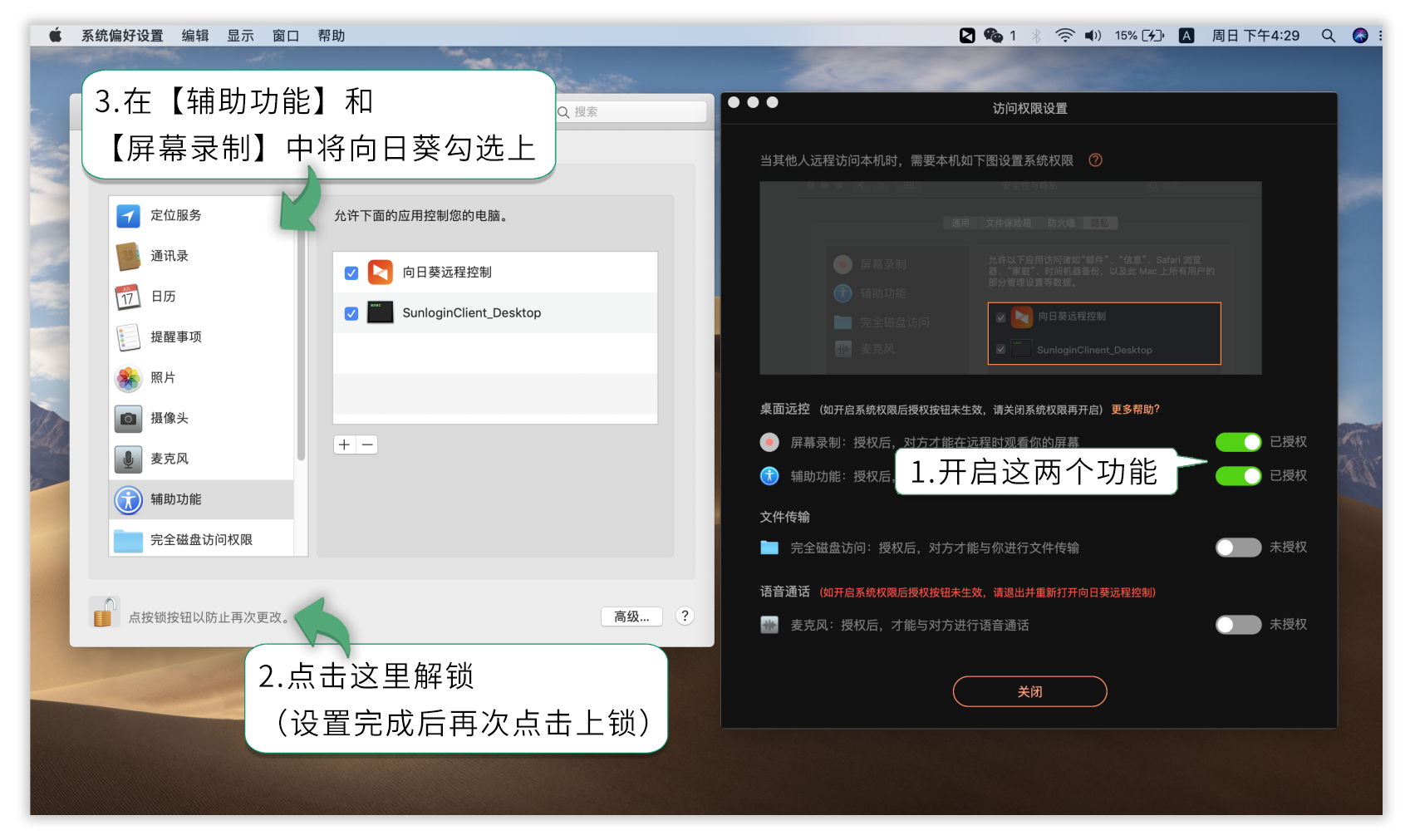Click the 搜索 search field
This screenshot has width=1410, height=840.
(631, 112)
